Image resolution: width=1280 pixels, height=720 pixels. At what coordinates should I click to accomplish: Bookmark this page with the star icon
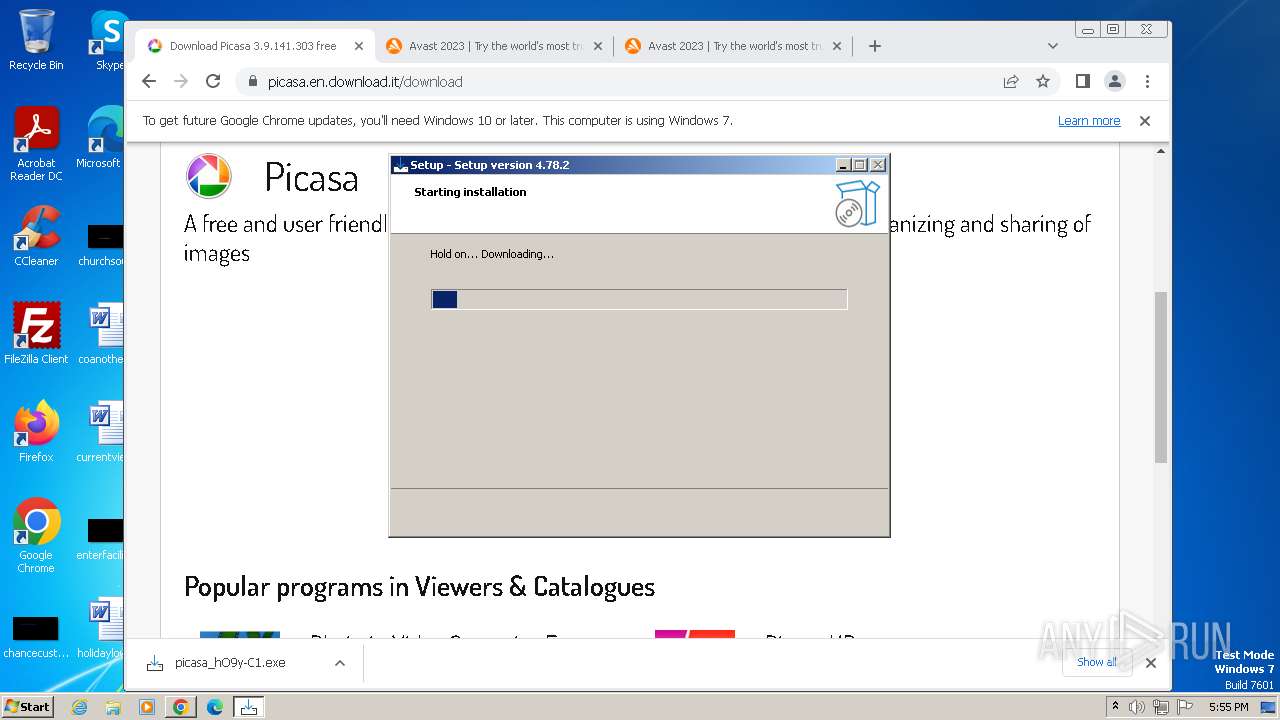pos(1043,81)
